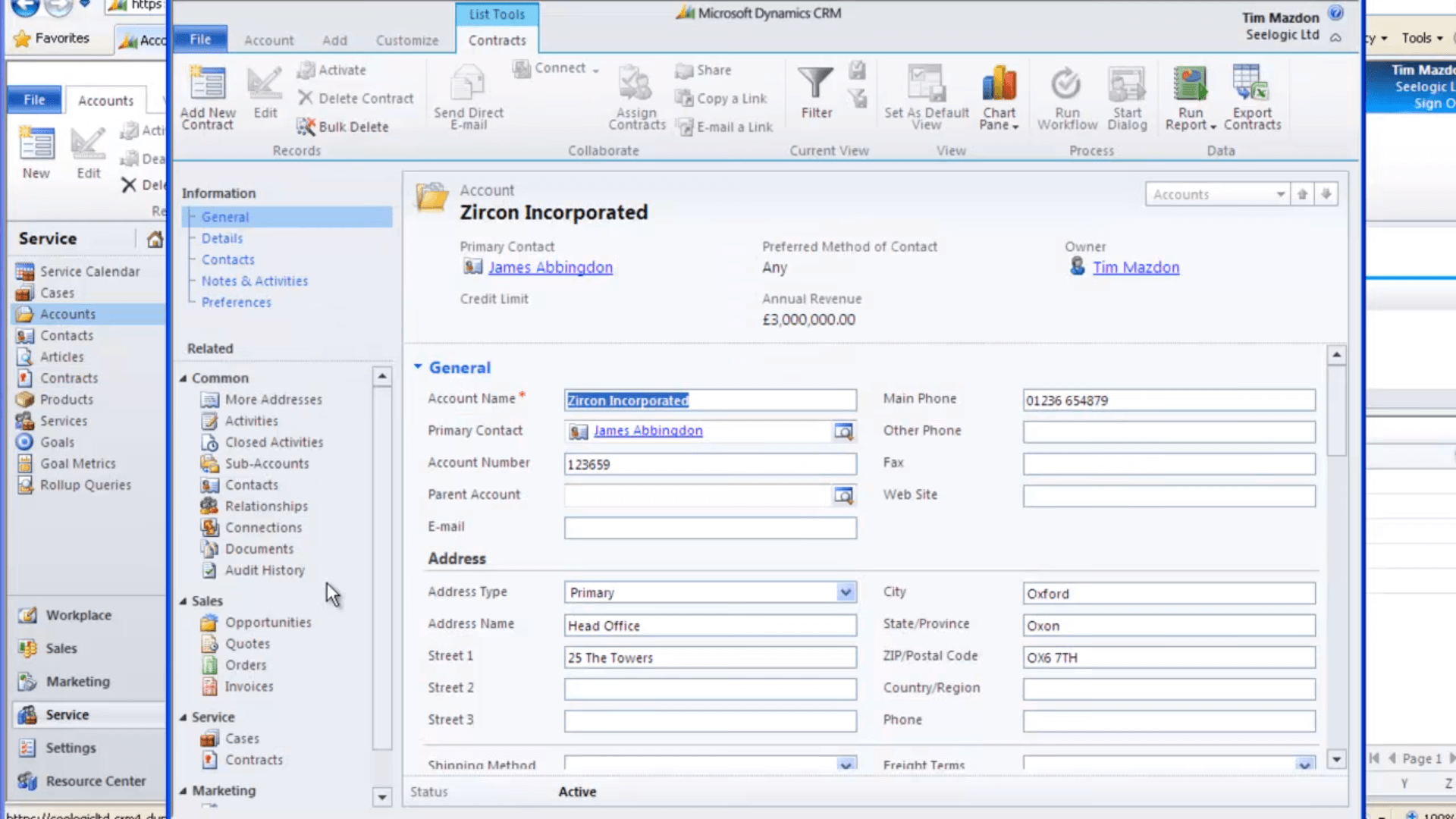Open Notes & Activities section link
Viewport: 1456px width, 819px height.
coord(255,281)
